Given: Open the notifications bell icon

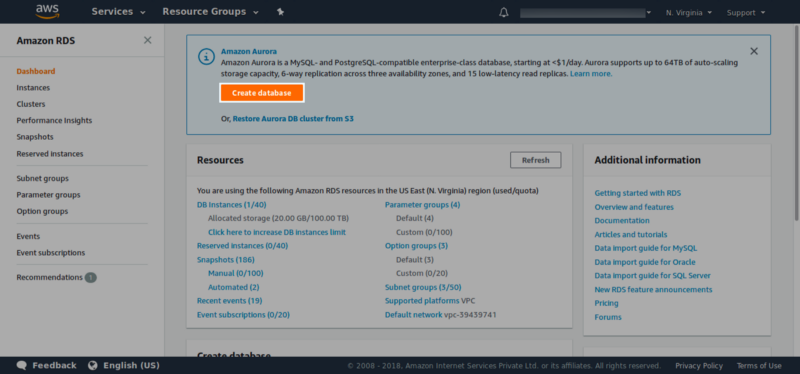Looking at the screenshot, I should [504, 12].
